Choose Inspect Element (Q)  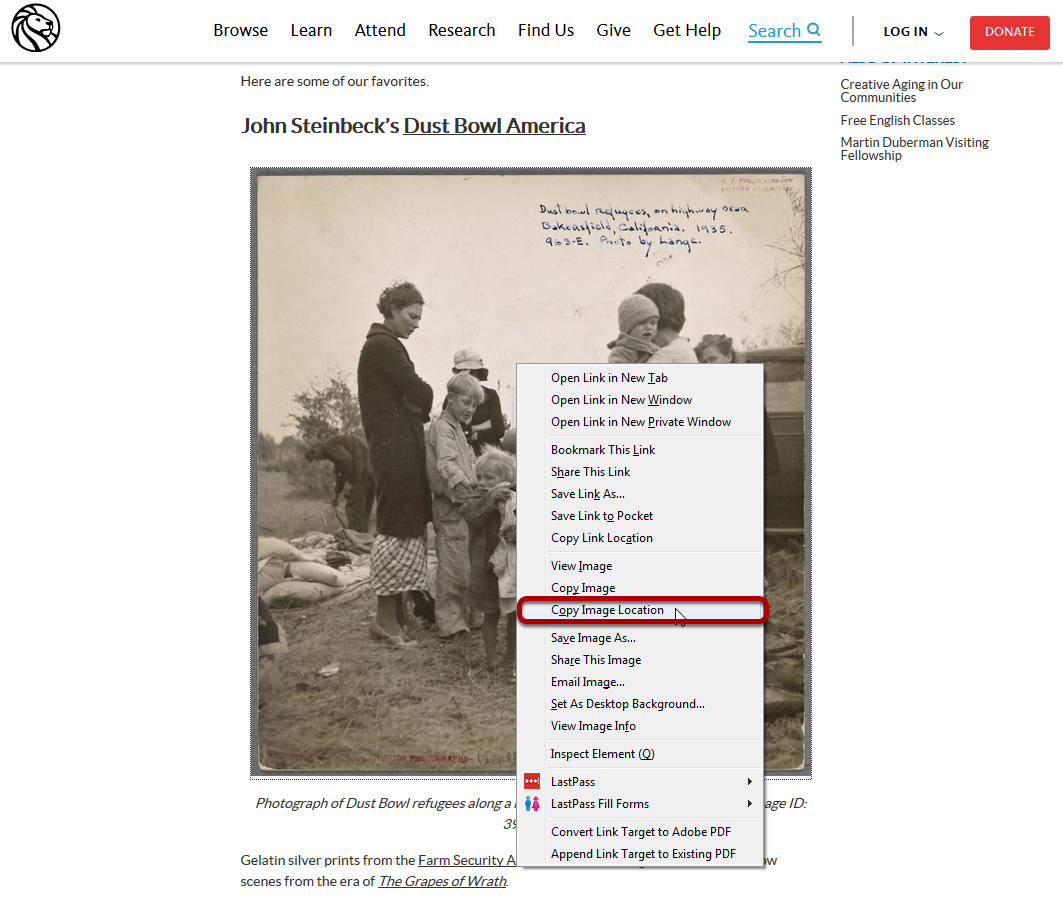coord(641,754)
